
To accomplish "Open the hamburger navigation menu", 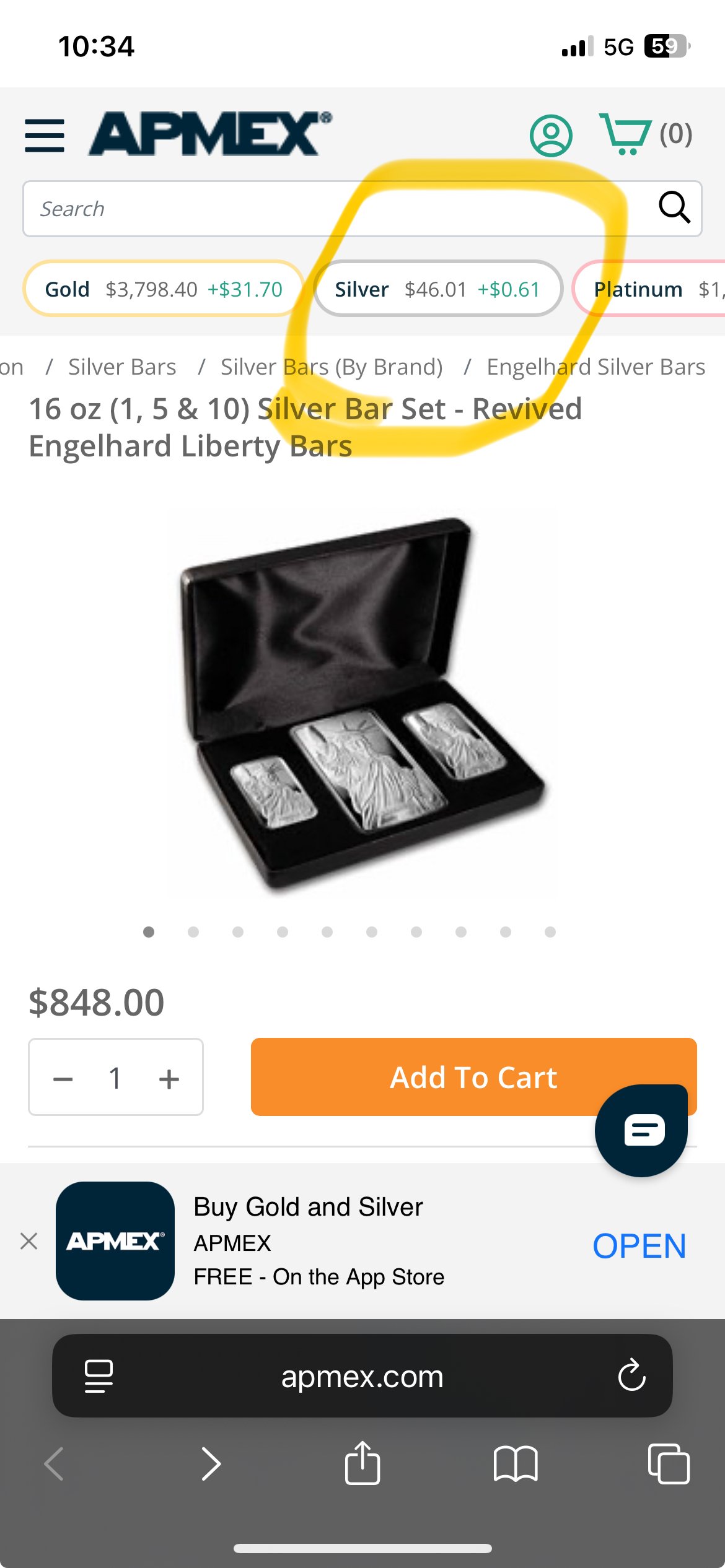I will click(45, 136).
